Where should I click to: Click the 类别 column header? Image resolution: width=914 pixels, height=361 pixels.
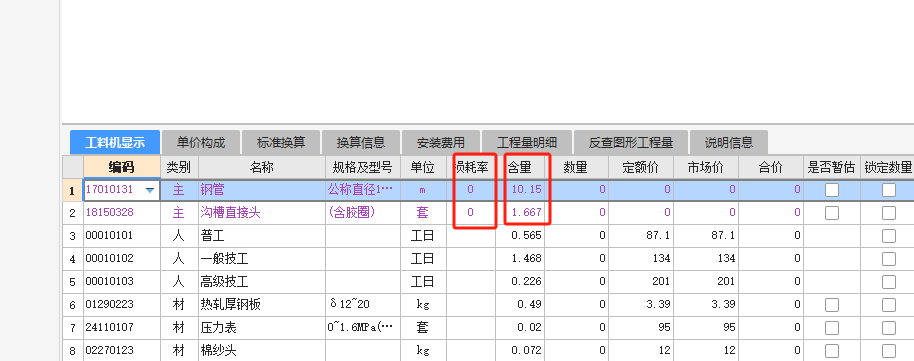point(179,167)
